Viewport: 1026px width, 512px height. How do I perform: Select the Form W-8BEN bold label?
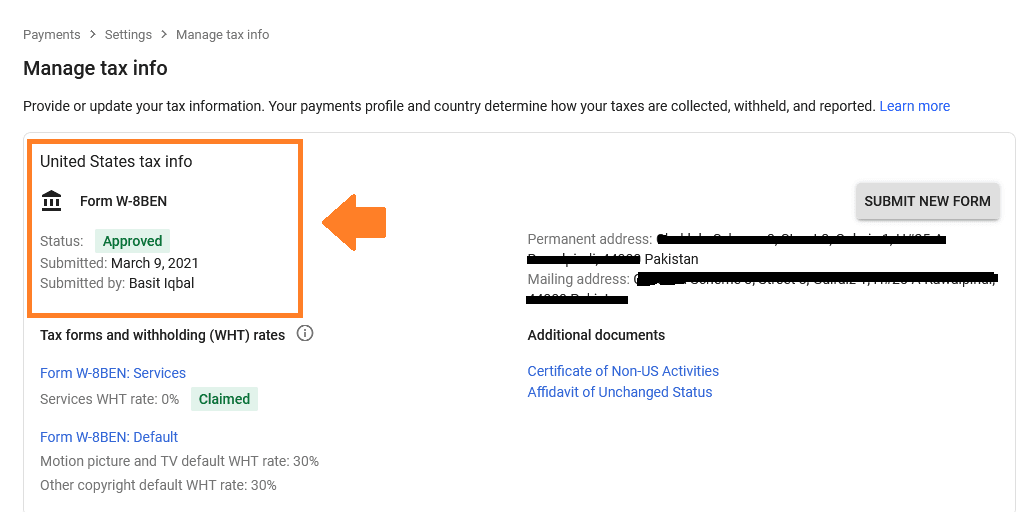[x=124, y=201]
